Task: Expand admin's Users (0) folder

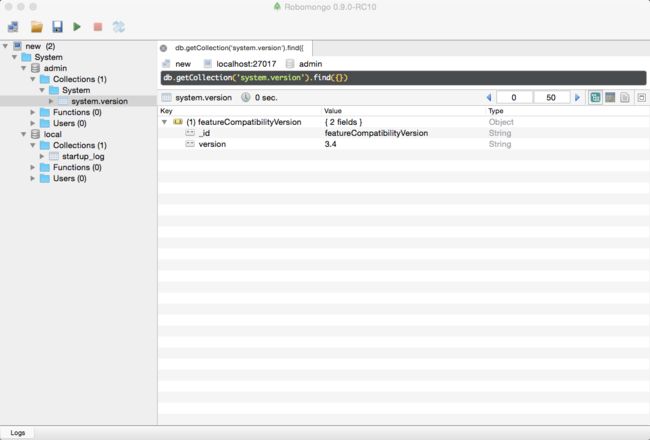Action: point(33,123)
